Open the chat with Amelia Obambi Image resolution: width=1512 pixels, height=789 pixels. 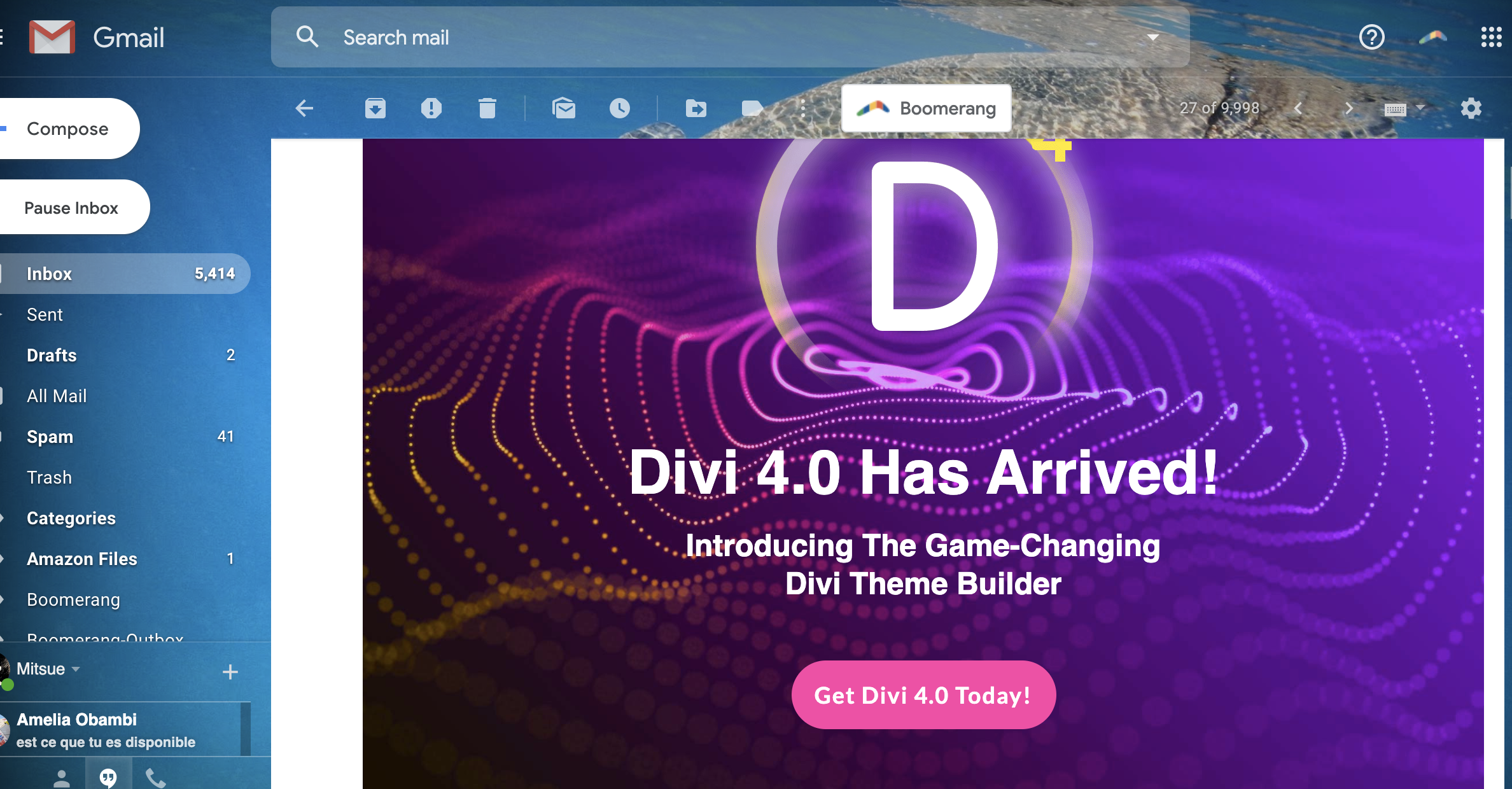point(121,730)
